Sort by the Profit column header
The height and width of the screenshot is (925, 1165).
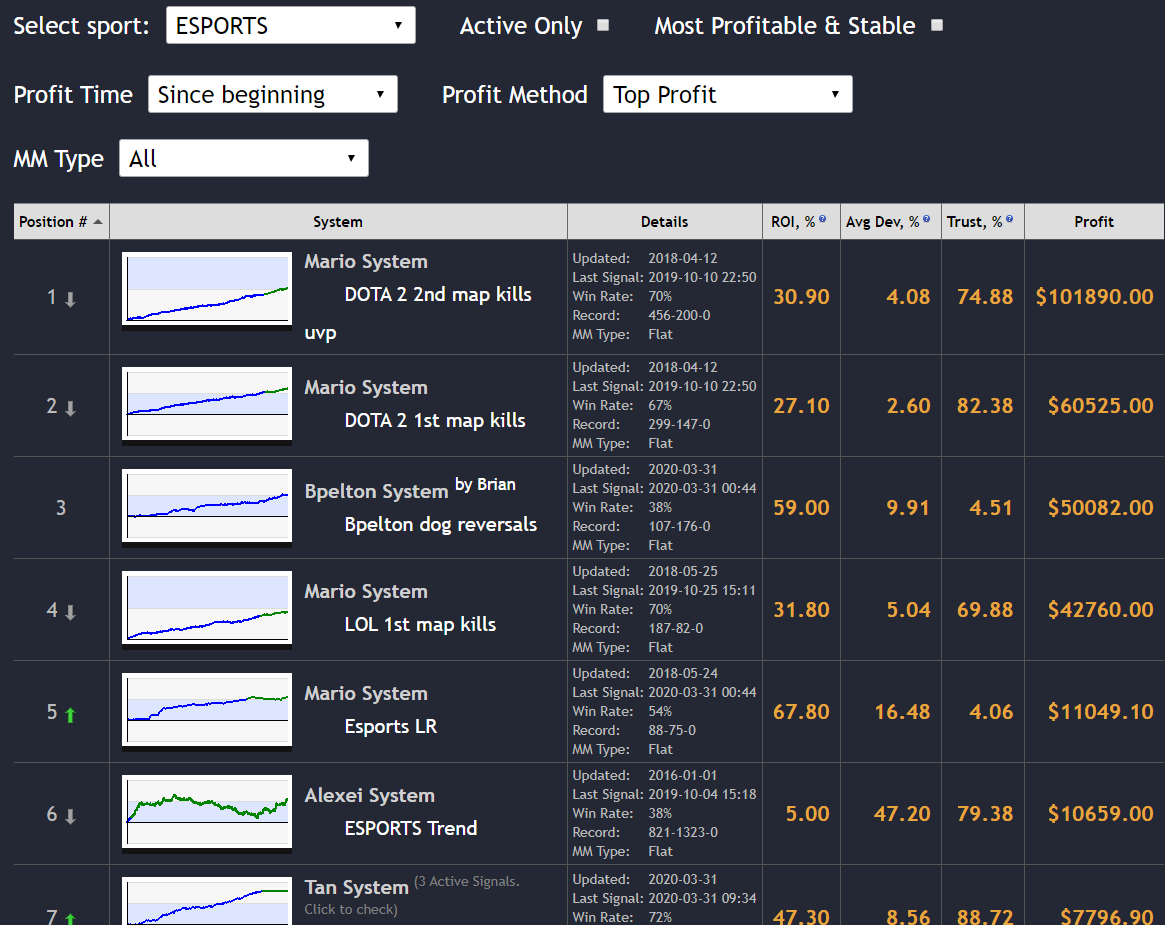coord(1094,221)
